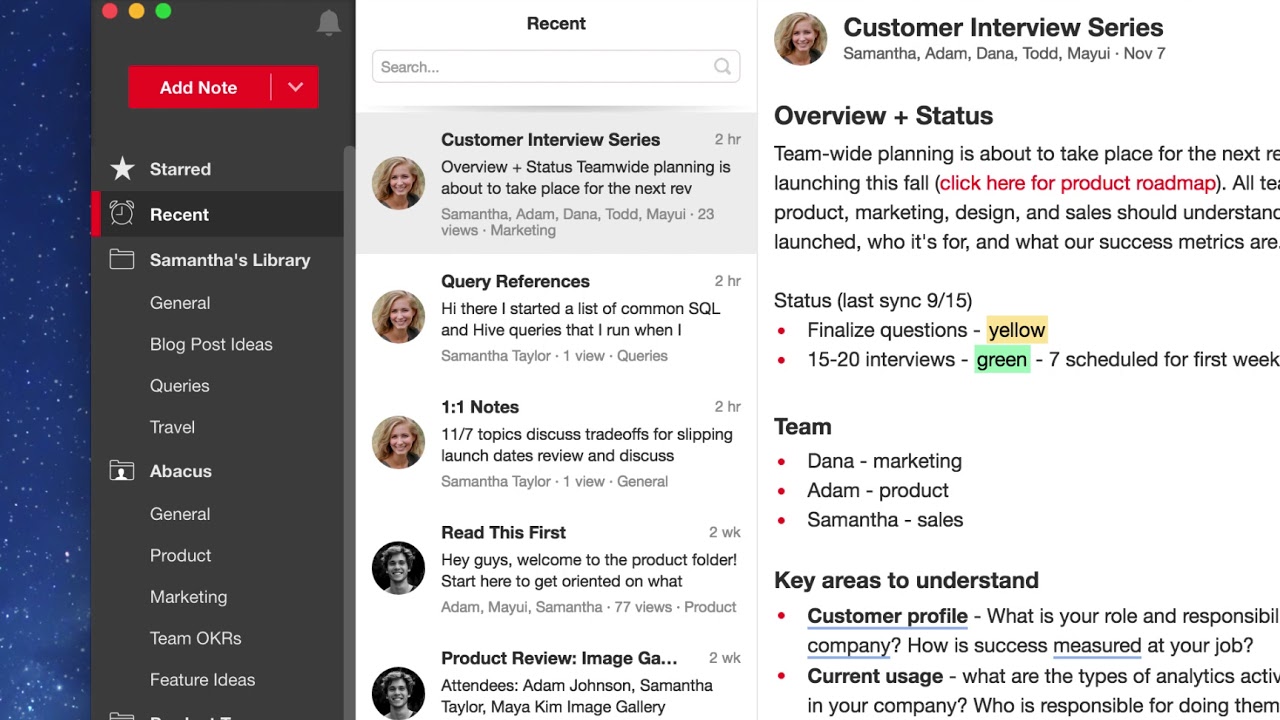Screen dimensions: 1280x720
Task: Click 'Status (last sync 9/15)' line
Action: (873, 301)
